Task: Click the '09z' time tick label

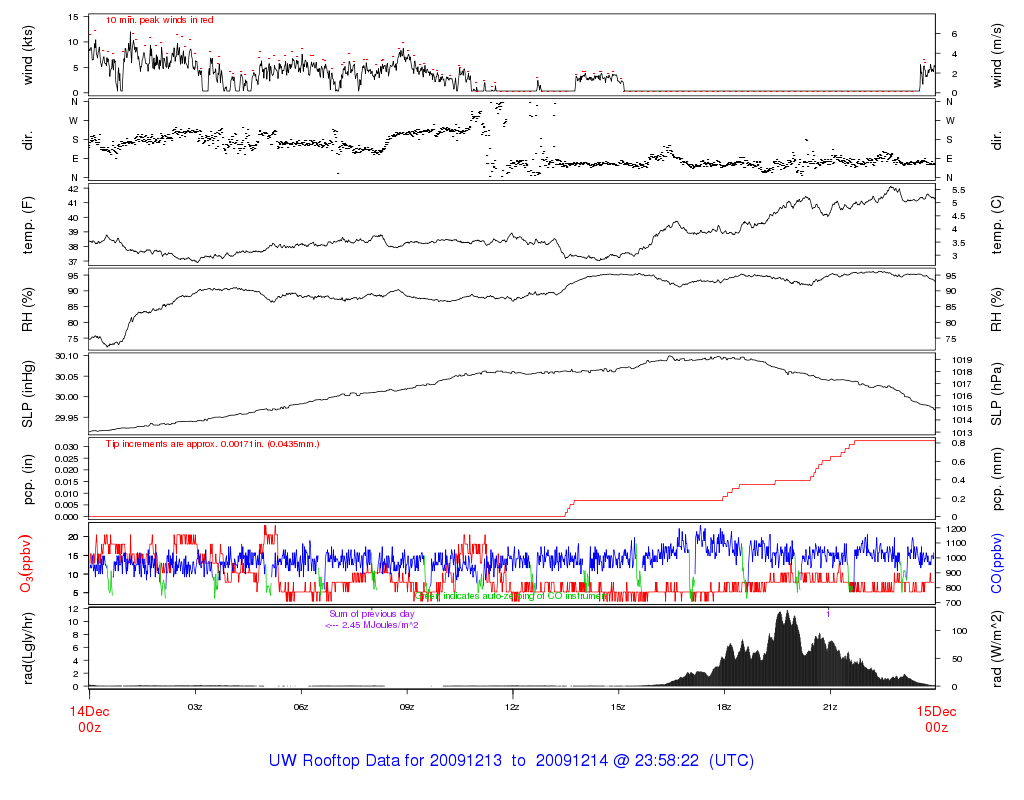Action: point(407,707)
